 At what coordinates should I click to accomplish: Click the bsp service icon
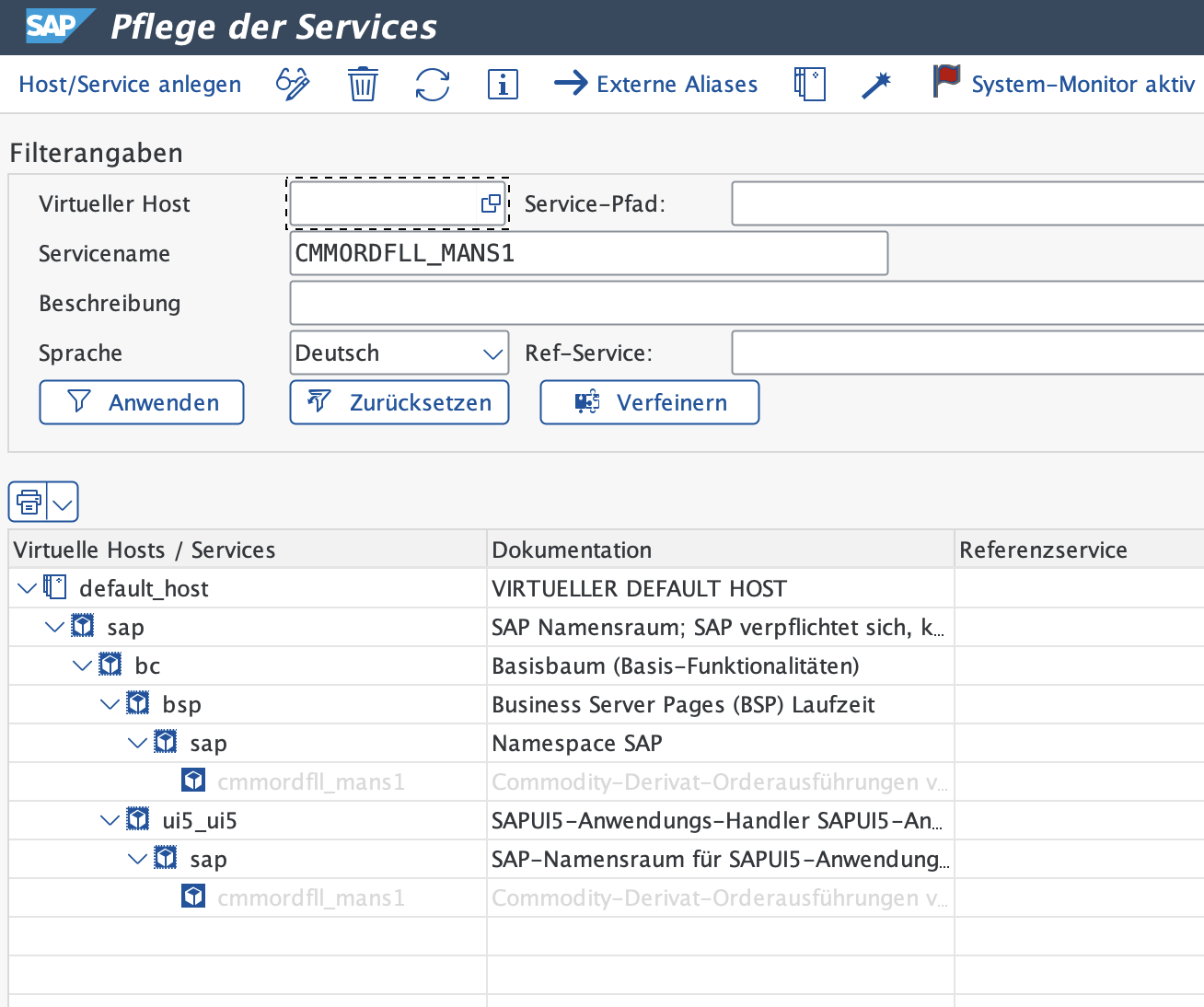(x=138, y=703)
